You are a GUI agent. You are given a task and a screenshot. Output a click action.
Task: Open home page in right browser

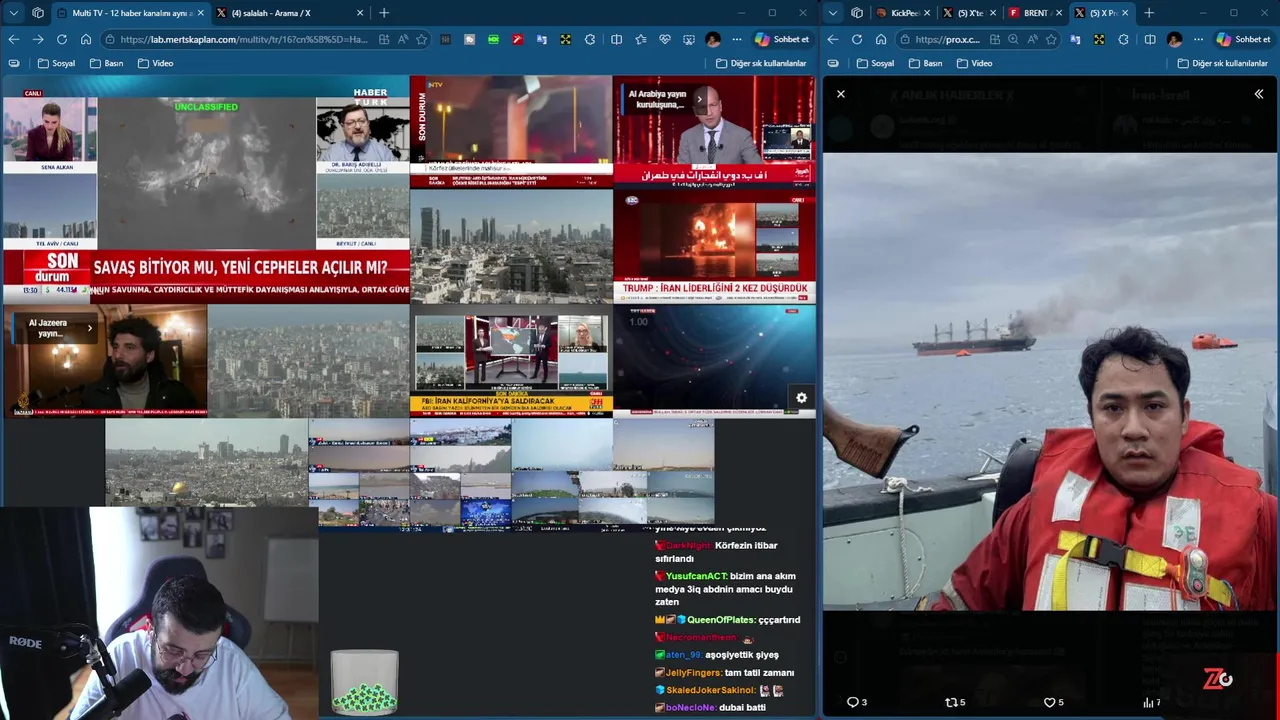(x=881, y=39)
